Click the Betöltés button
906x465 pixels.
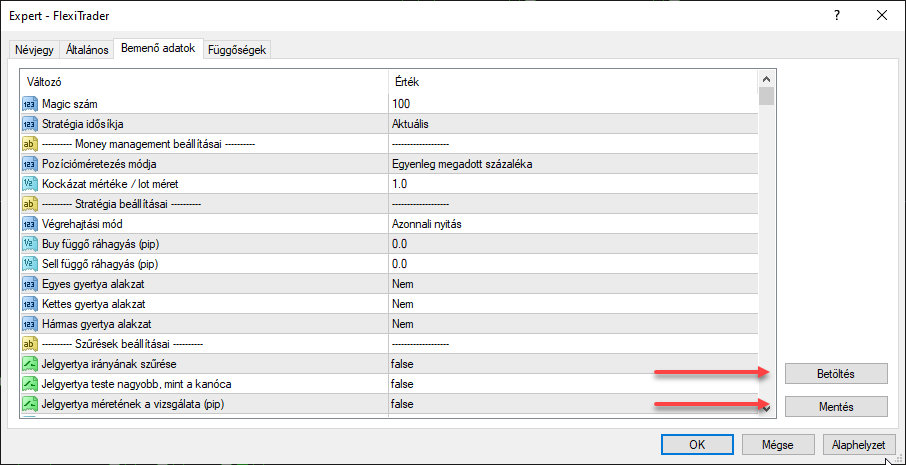pyautogui.click(x=836, y=374)
